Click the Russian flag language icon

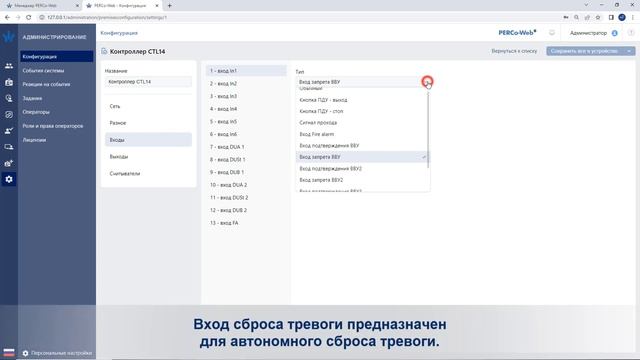coord(9,352)
